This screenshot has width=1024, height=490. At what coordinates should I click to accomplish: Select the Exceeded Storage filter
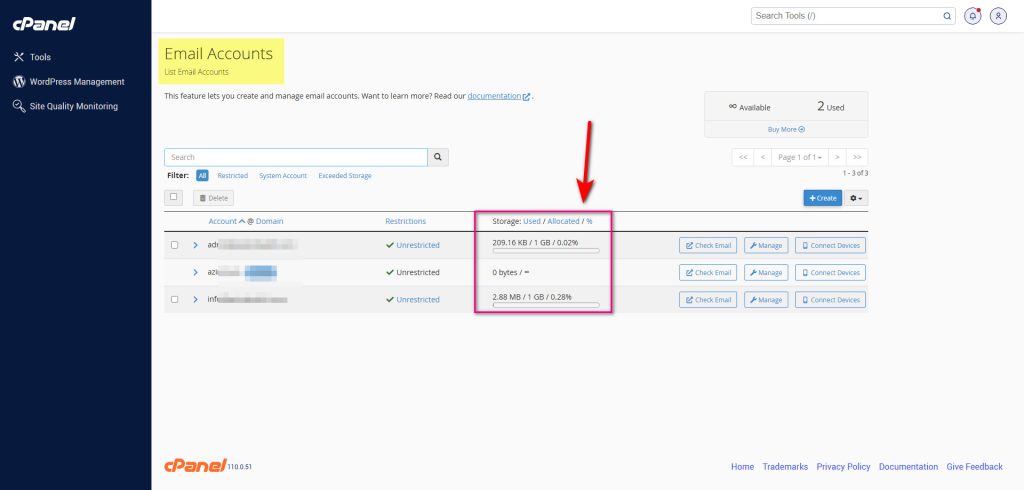click(345, 176)
